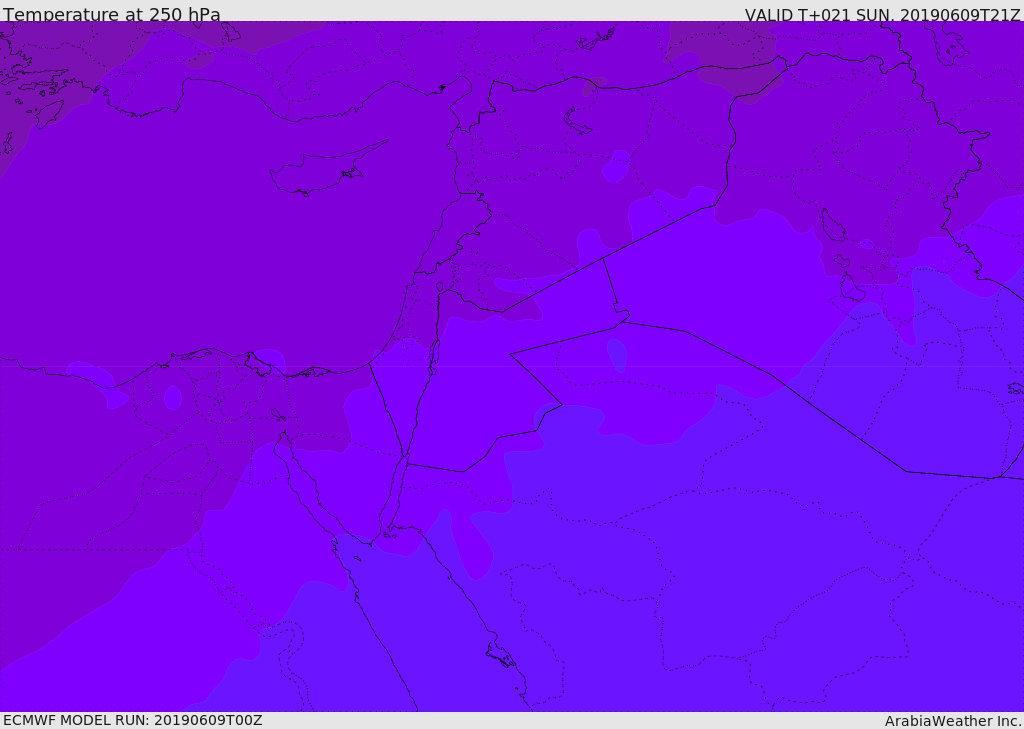Click the 'VALID T+021 SUN' timestamp text
Image resolution: width=1024 pixels, height=729 pixels.
pyautogui.click(x=882, y=15)
